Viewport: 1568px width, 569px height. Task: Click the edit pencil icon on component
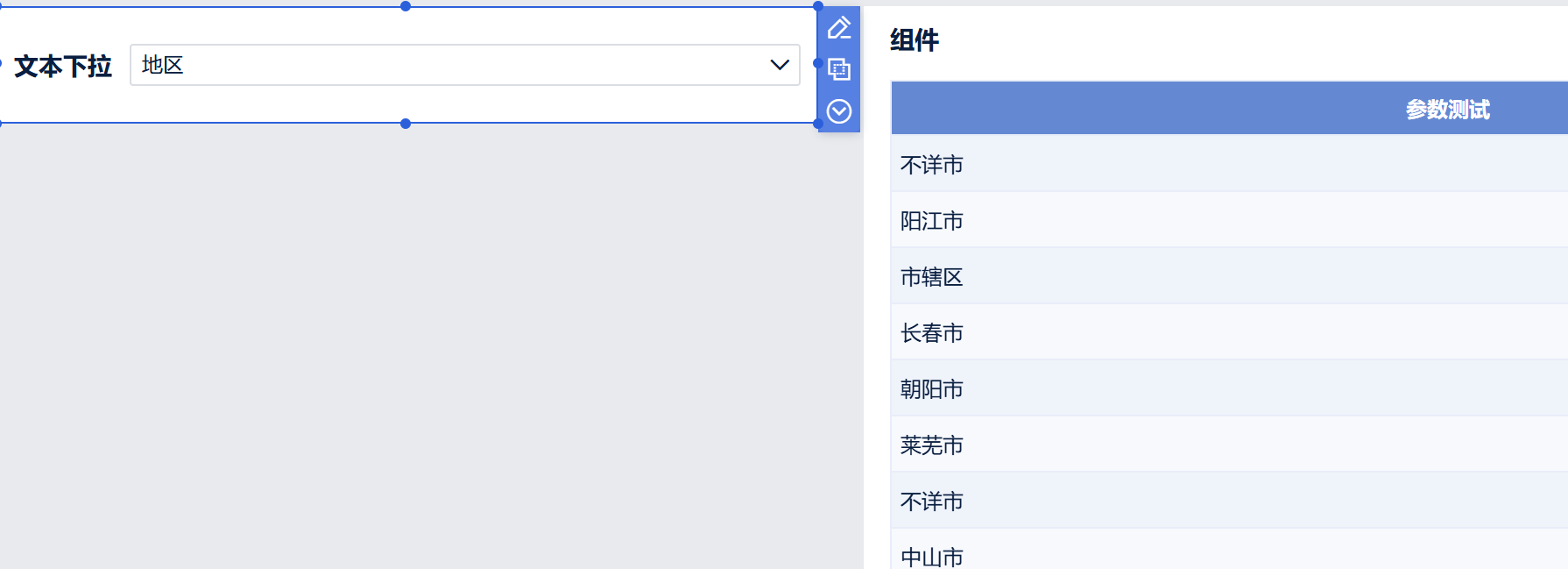coord(839,28)
